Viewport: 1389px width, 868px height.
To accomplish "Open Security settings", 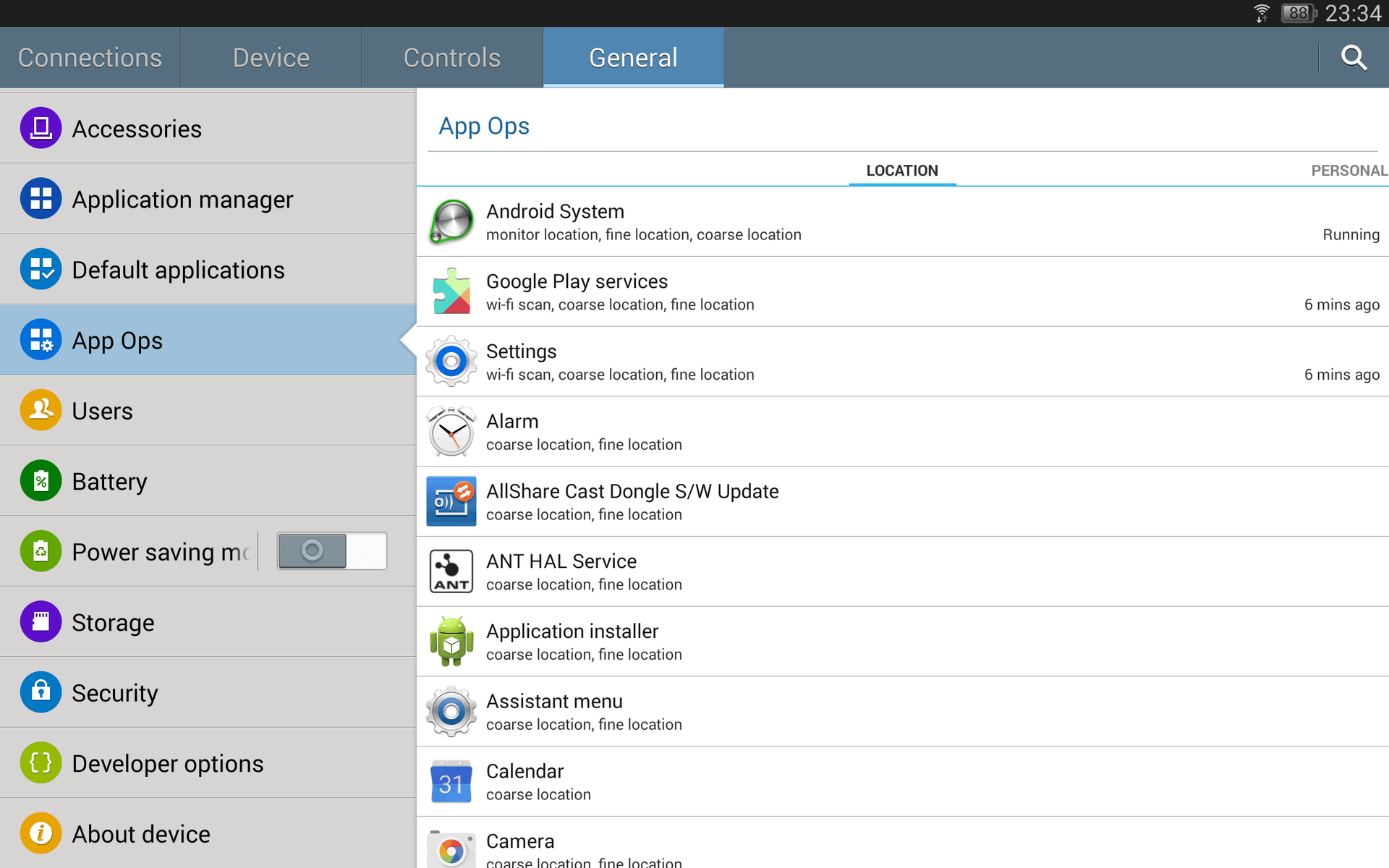I will coord(208,692).
